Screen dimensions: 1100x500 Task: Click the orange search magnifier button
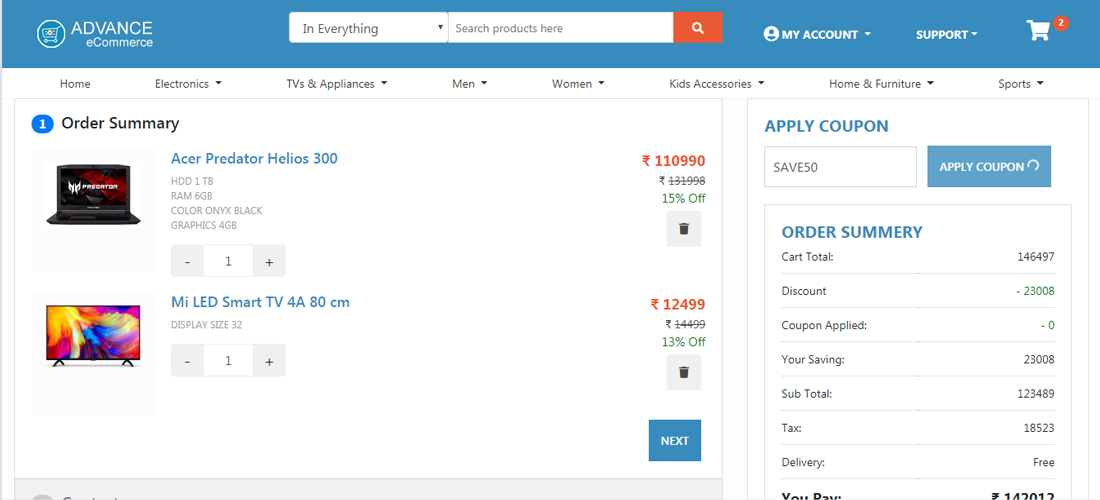pyautogui.click(x=697, y=28)
